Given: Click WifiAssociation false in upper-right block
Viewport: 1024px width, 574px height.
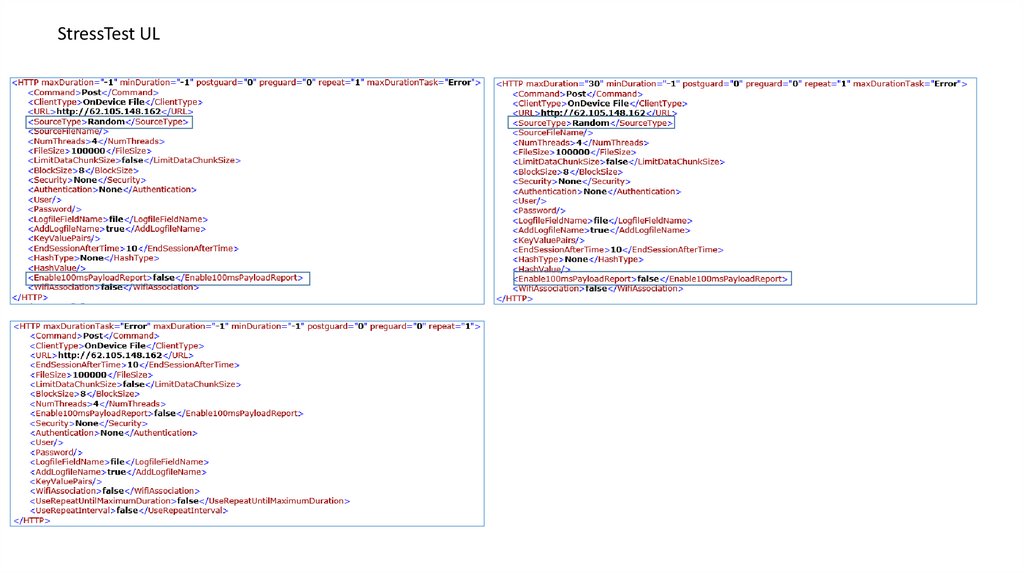Looking at the screenshot, I should click(x=598, y=289).
